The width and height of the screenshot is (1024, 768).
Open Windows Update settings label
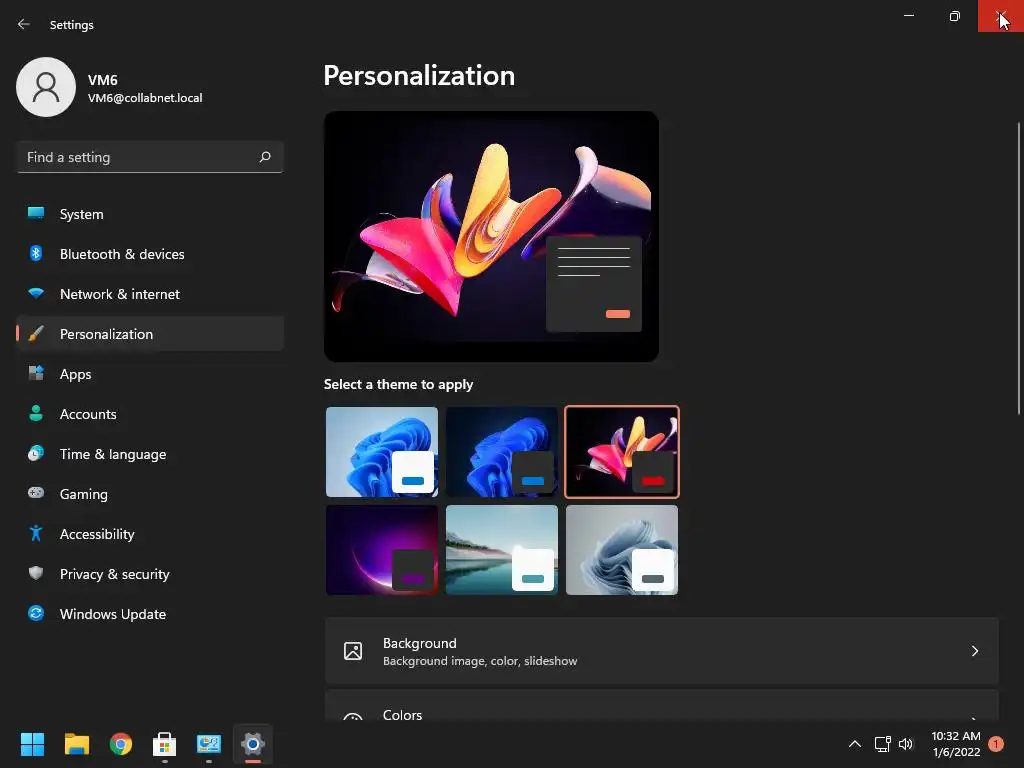pyautogui.click(x=113, y=614)
